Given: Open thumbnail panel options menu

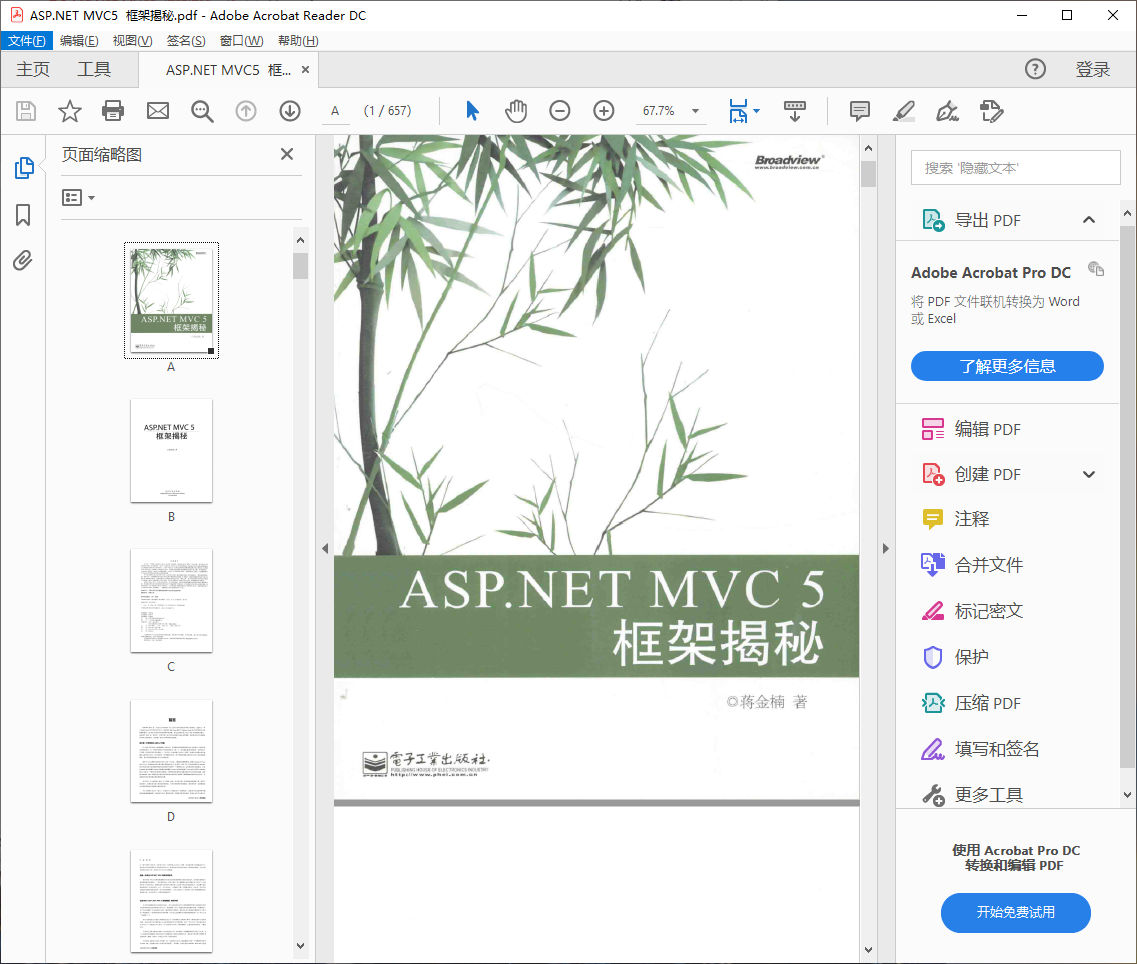Looking at the screenshot, I should point(78,197).
